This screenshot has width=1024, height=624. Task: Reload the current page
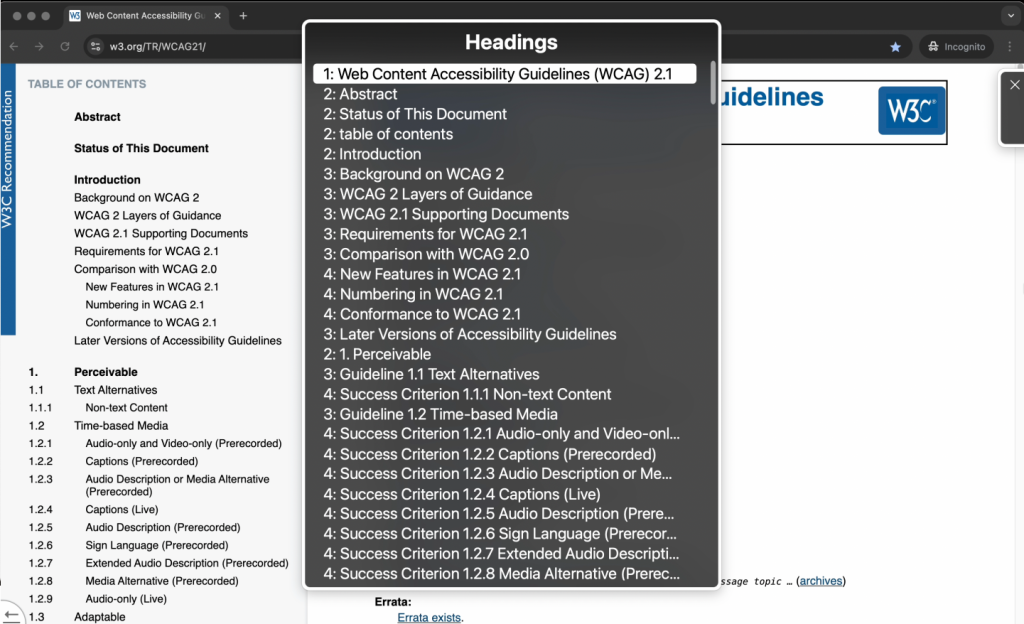tap(64, 46)
